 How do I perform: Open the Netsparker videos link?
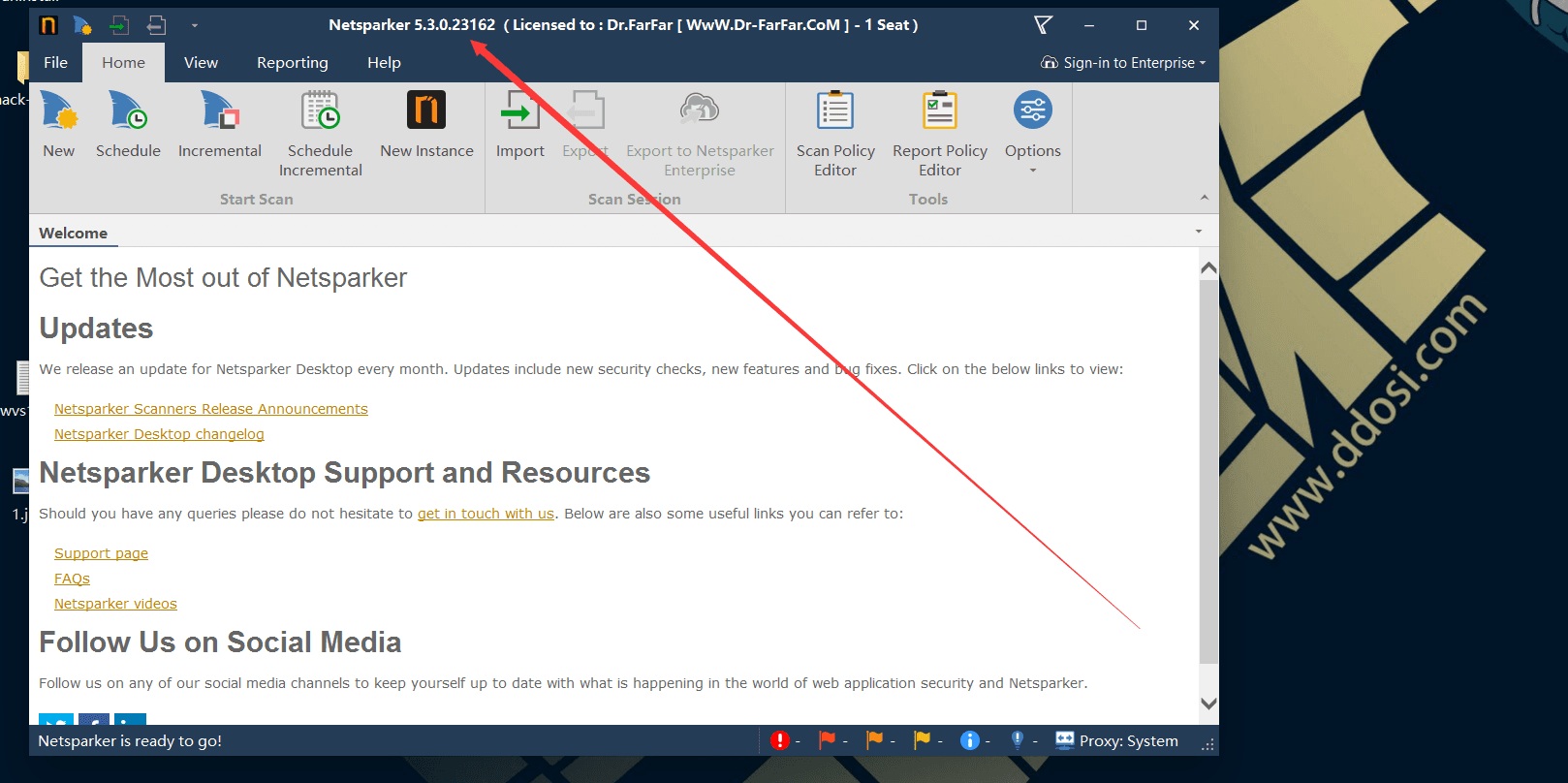click(x=115, y=604)
